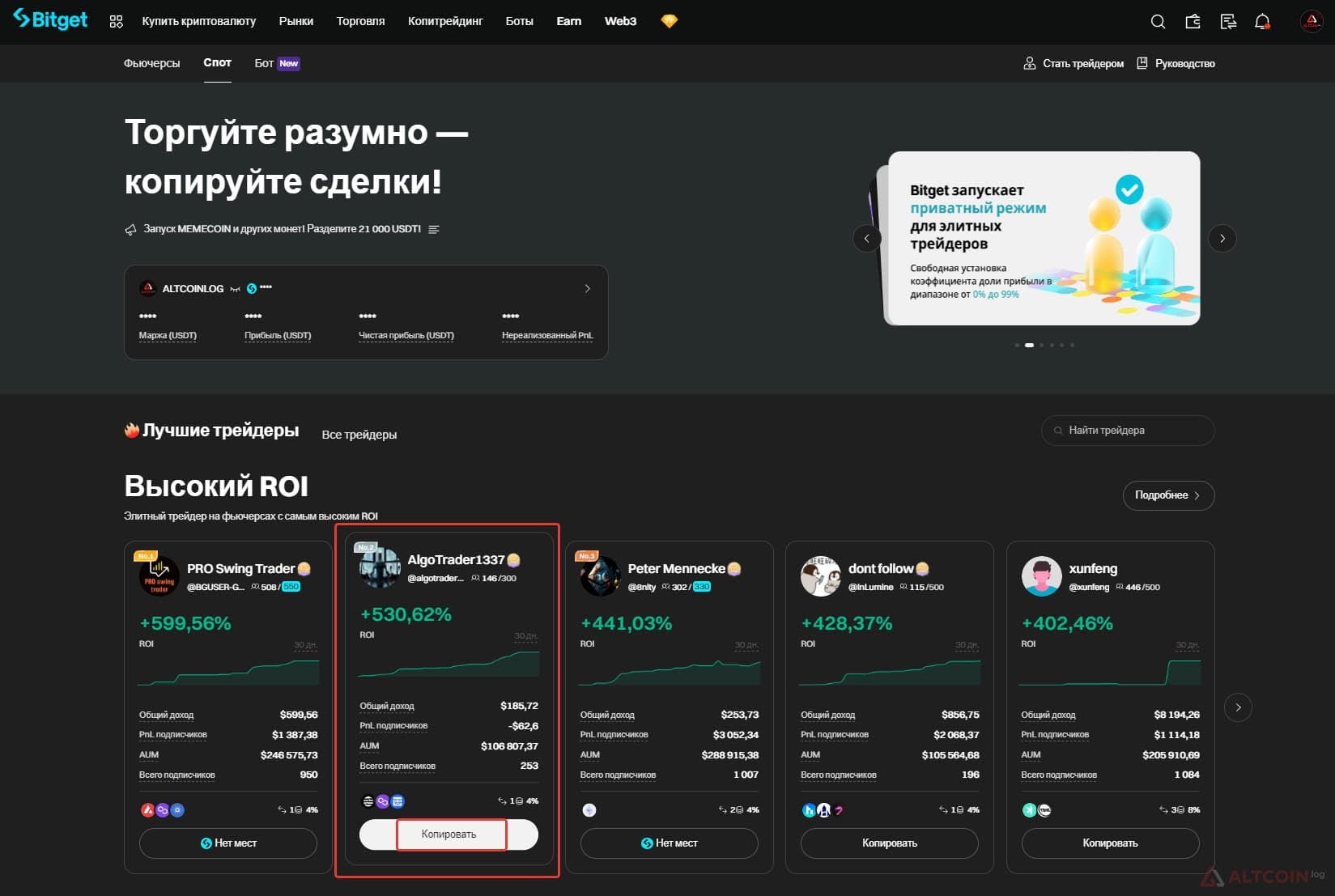Open the orders list icon in header

1228,22
